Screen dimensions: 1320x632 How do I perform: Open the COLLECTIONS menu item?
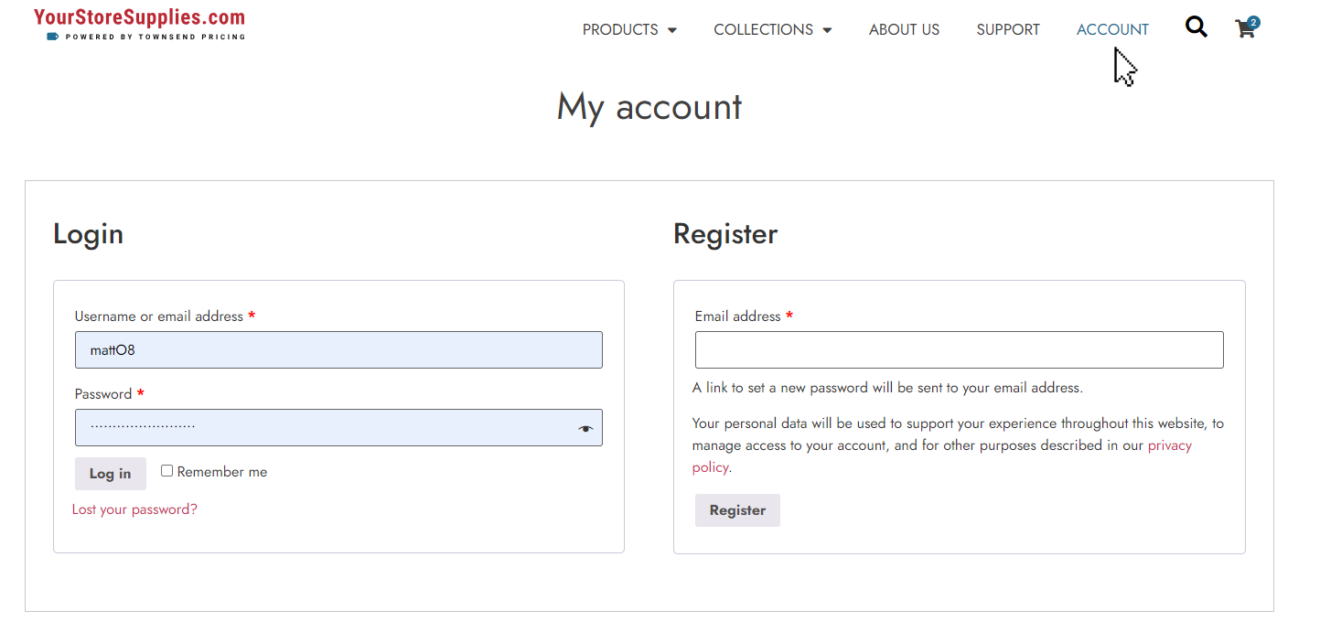click(x=763, y=30)
